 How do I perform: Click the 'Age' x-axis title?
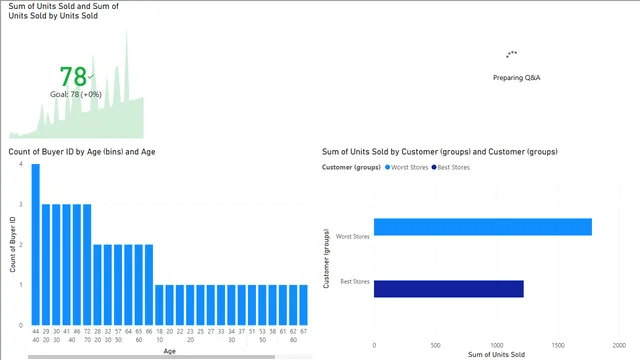pos(169,351)
